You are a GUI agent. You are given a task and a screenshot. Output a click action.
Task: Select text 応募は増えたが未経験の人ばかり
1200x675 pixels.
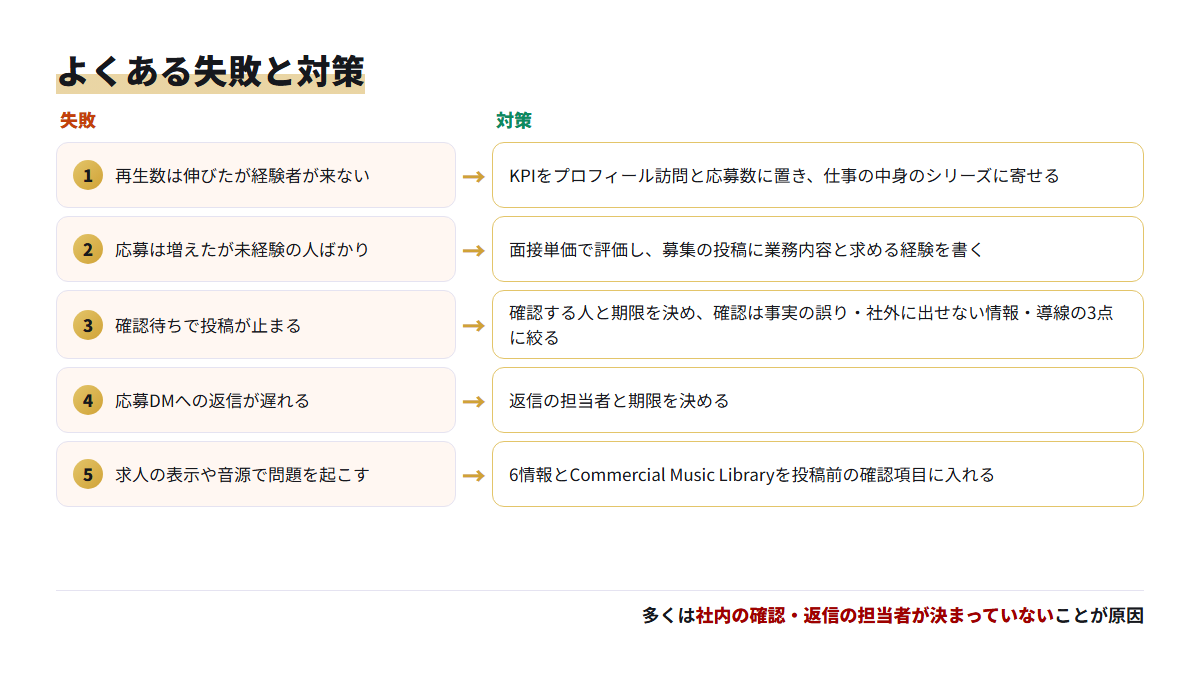pos(242,249)
